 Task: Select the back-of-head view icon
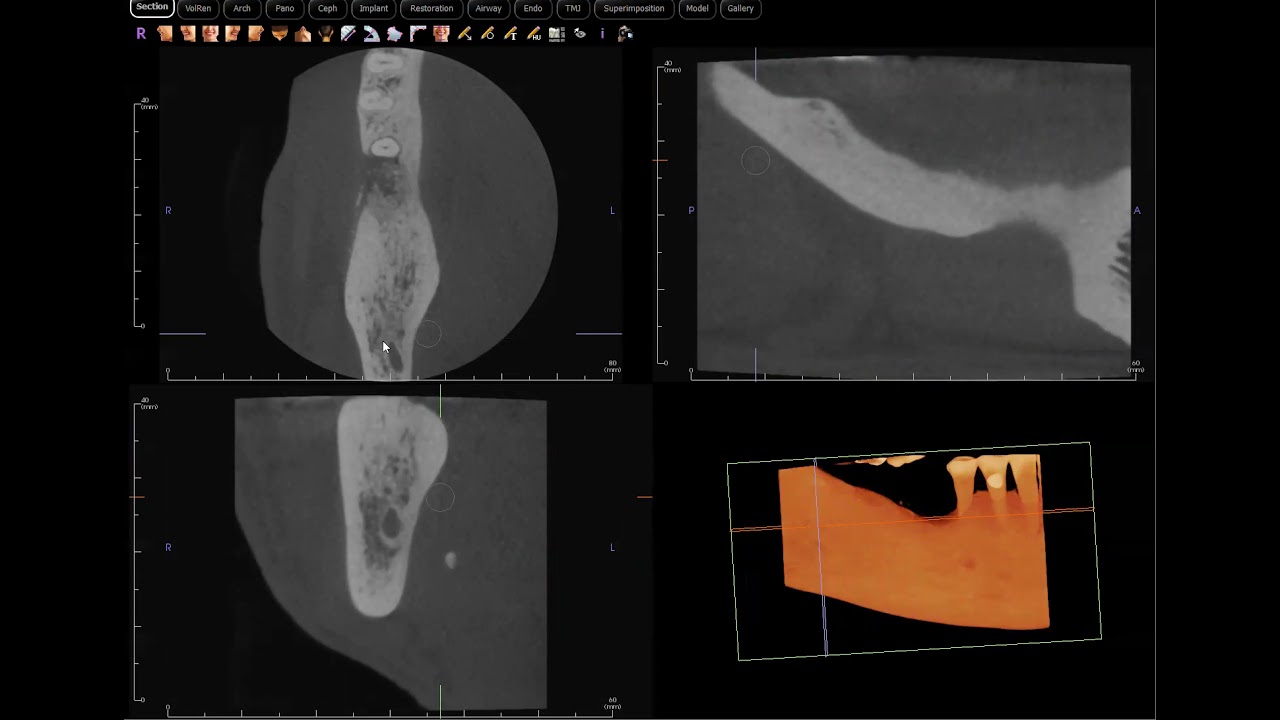click(x=326, y=33)
